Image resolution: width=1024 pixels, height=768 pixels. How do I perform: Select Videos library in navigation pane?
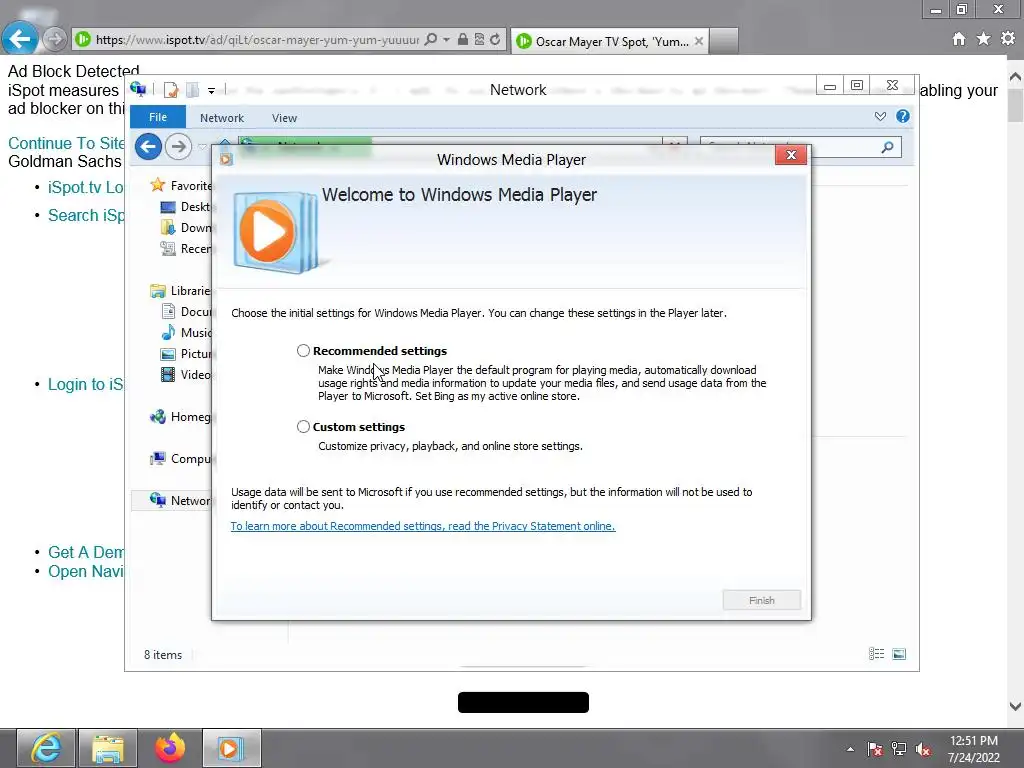point(186,374)
